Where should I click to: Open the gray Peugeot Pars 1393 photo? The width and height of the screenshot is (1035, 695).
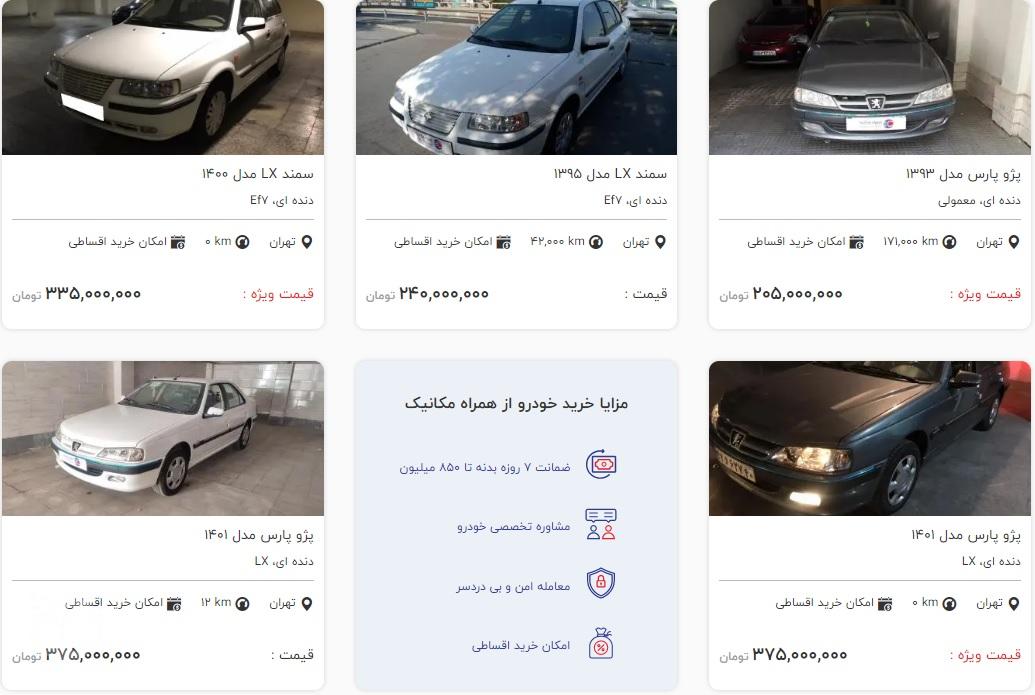869,77
